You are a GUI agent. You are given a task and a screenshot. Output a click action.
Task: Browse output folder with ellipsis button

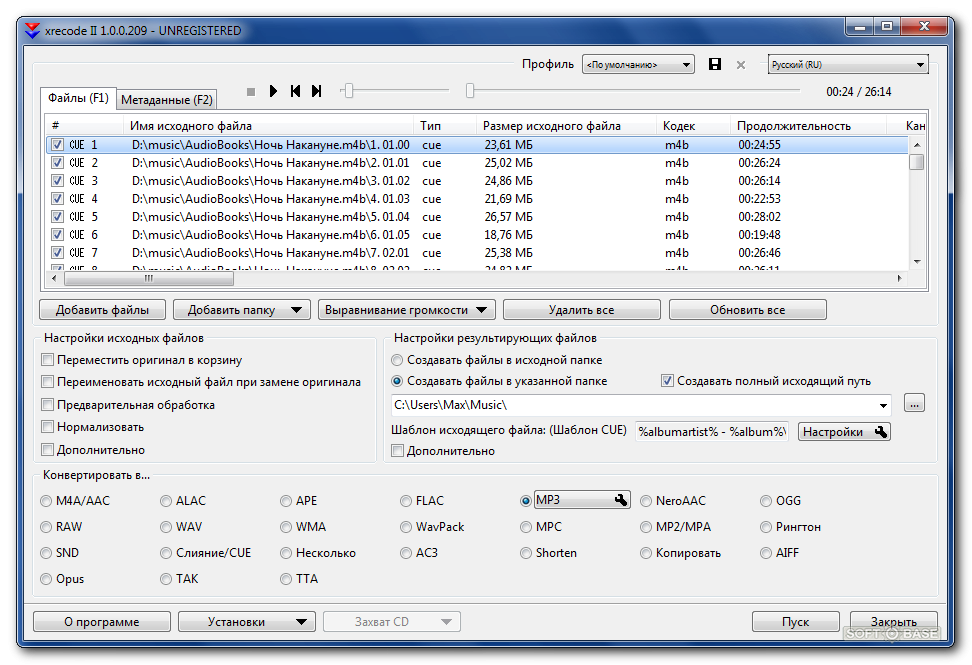pyautogui.click(x=914, y=403)
